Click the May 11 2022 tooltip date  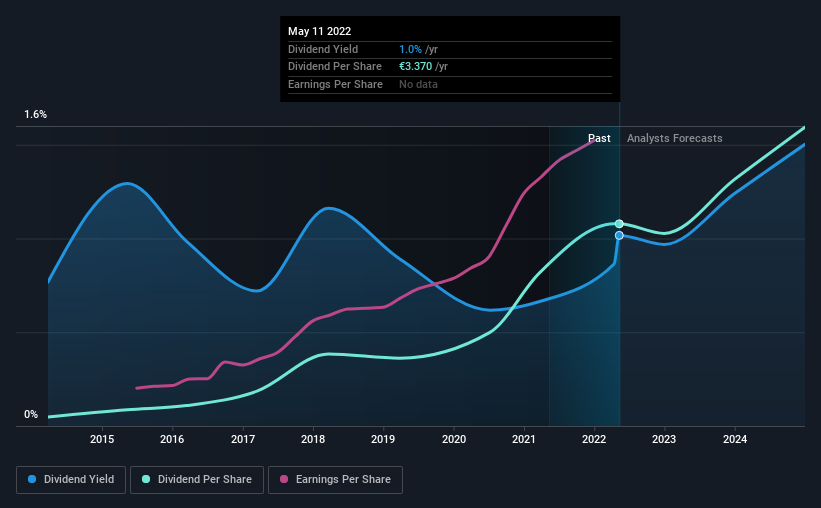[319, 31]
